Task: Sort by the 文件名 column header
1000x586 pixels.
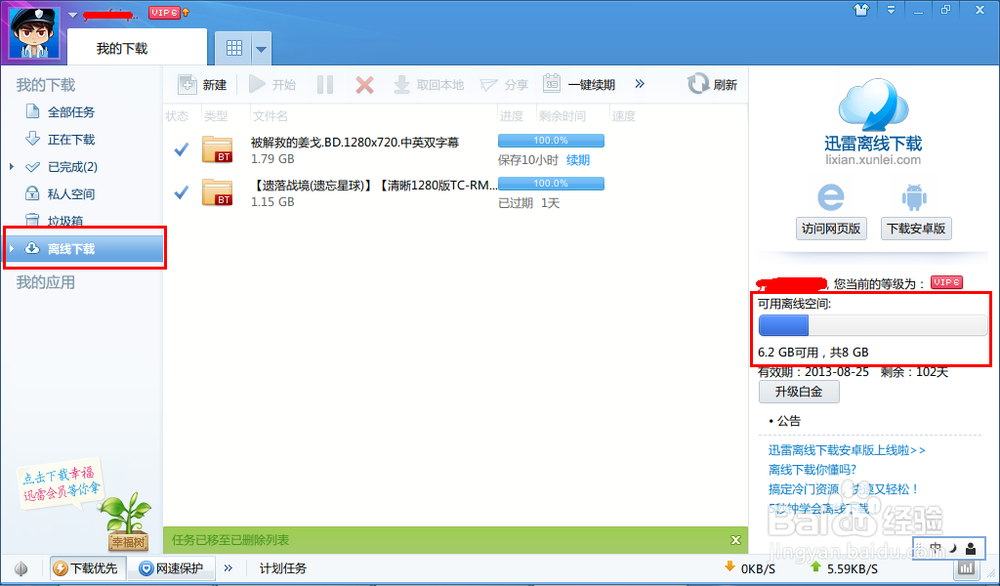Action: 270,116
